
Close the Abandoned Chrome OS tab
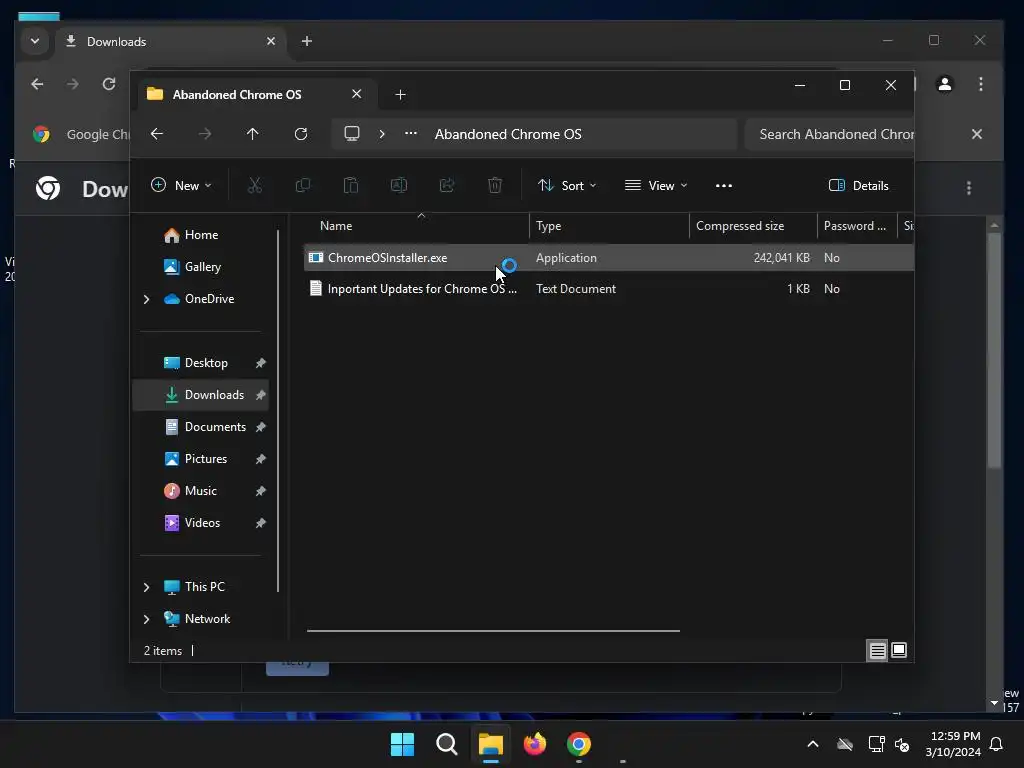click(357, 94)
